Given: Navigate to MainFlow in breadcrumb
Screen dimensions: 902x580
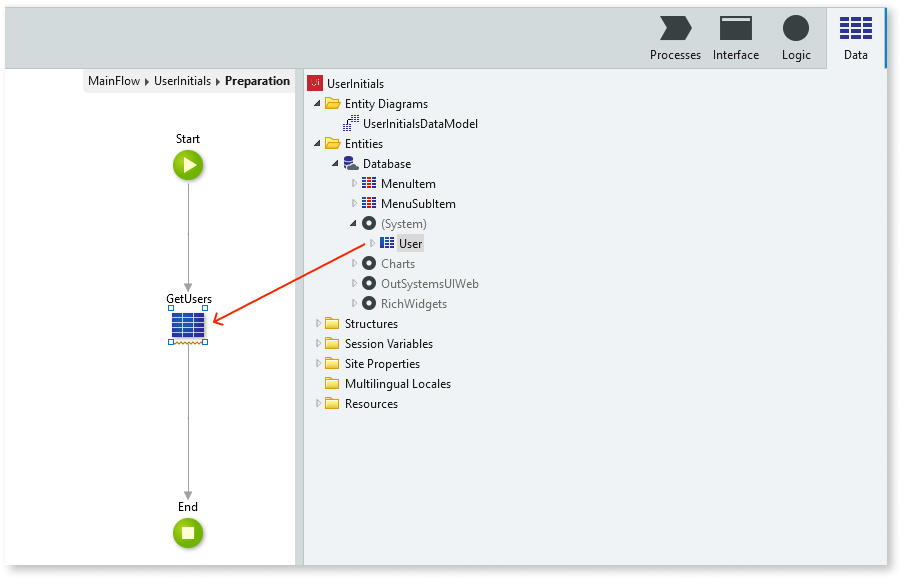Looking at the screenshot, I should (x=114, y=81).
